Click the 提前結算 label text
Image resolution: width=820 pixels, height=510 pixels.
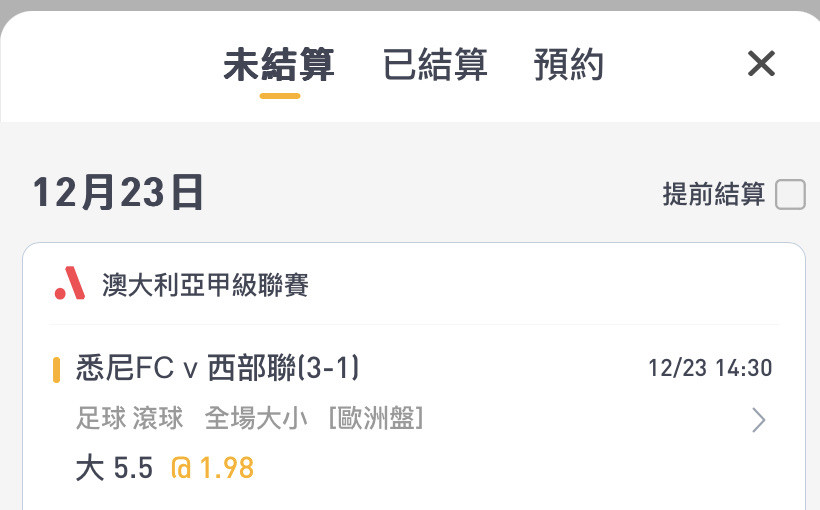(714, 194)
